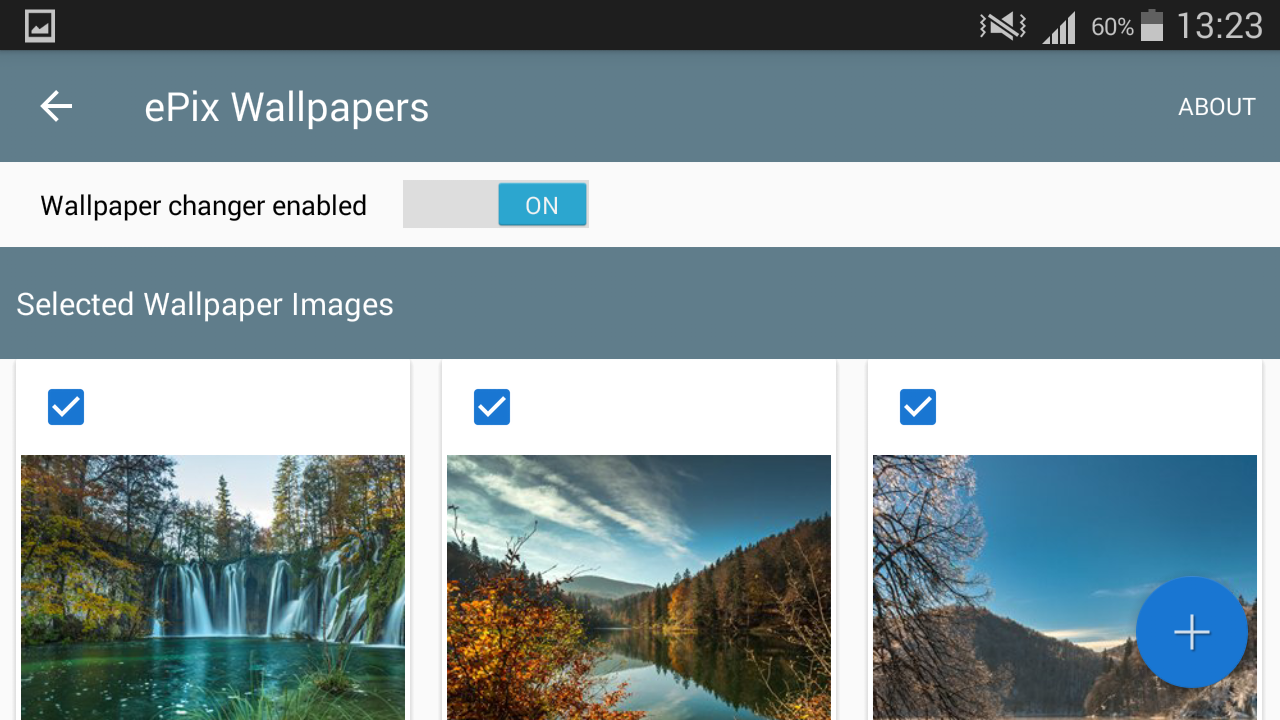Uncheck the blue sky tree wallpaper checkbox

pos(918,407)
